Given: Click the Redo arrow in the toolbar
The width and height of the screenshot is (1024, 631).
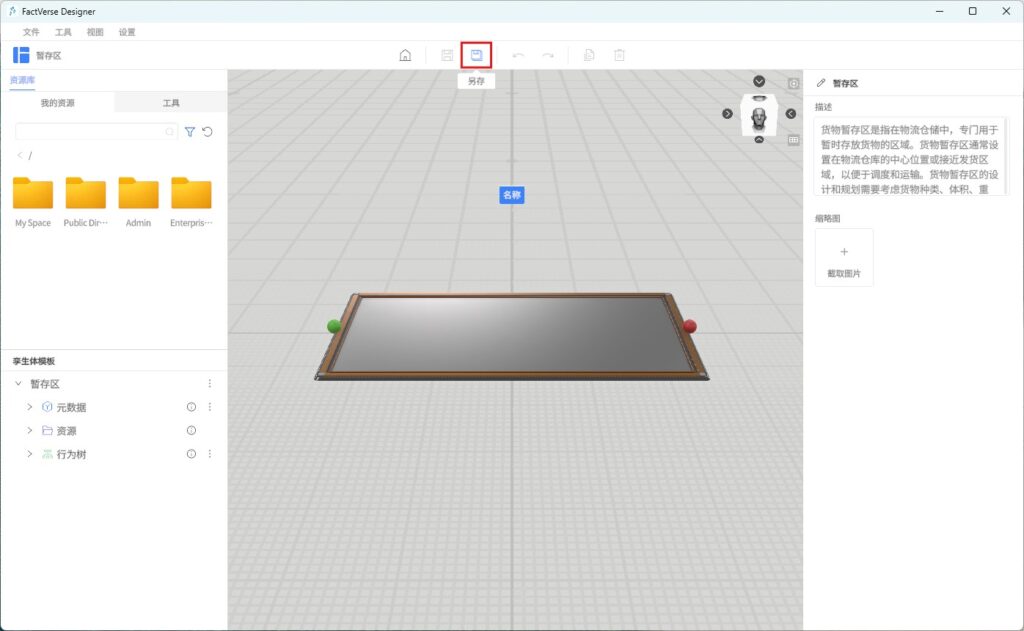Looking at the screenshot, I should 548,55.
